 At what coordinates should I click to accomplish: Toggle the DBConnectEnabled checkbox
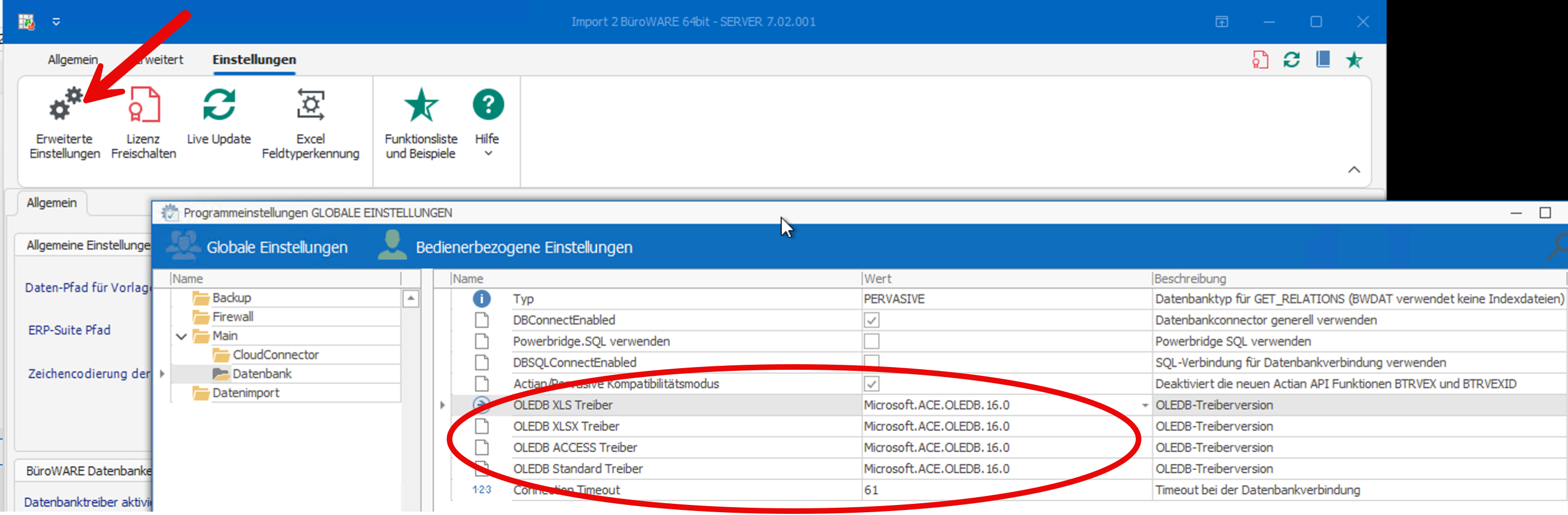872,320
